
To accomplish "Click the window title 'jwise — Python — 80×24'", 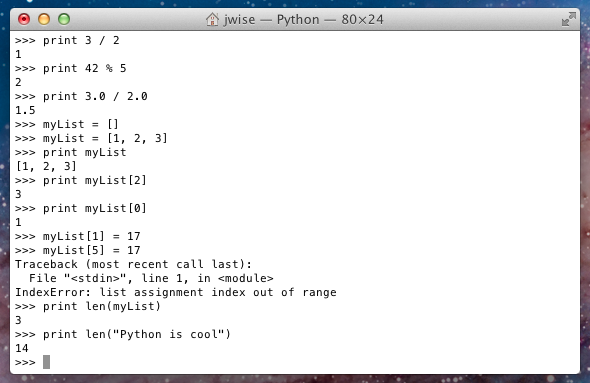I will tap(304, 19).
